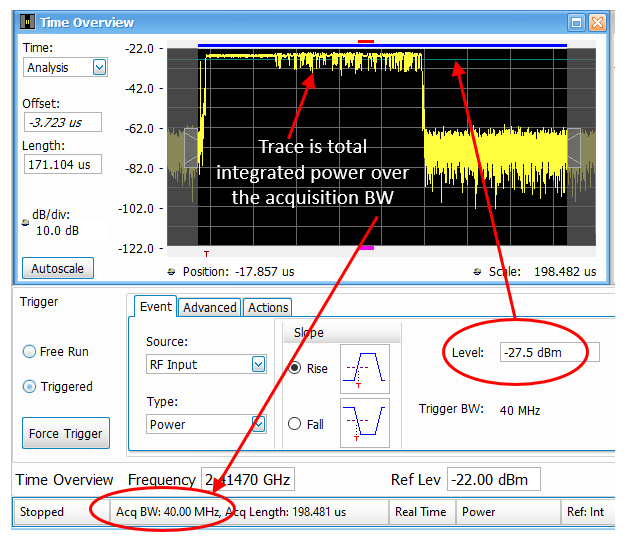
Task: Click the Position knob icon
Action: point(171,272)
